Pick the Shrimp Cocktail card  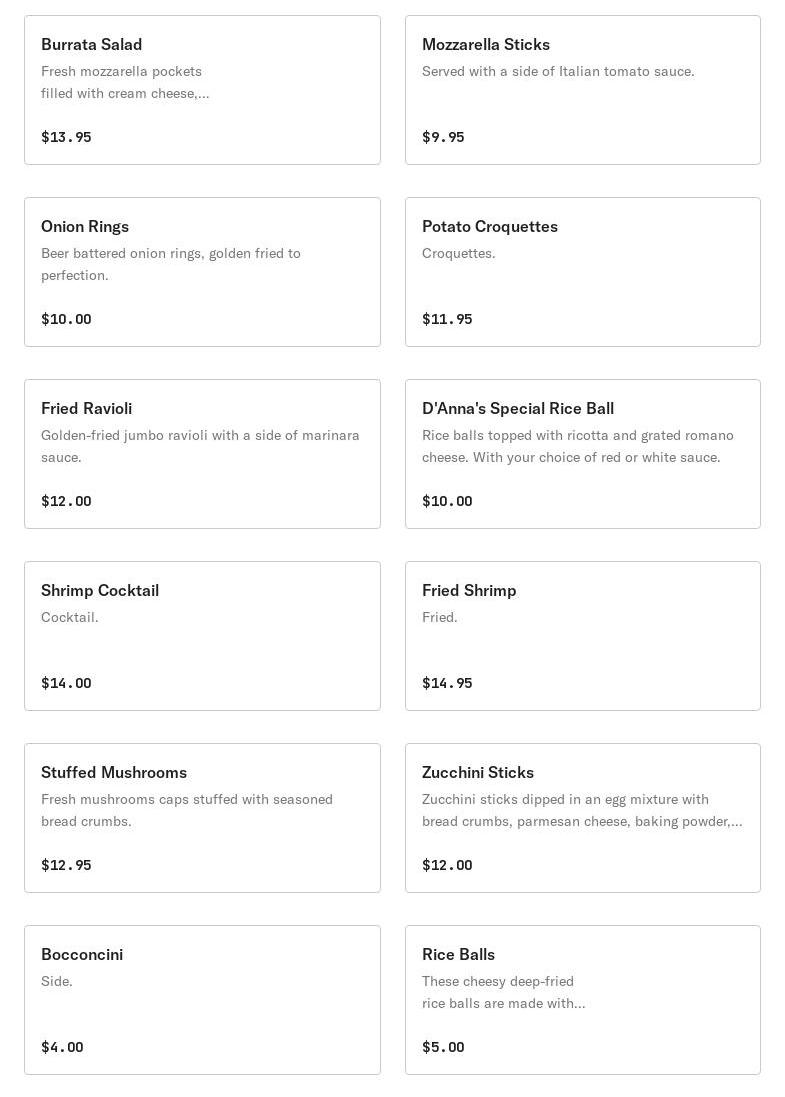pyautogui.click(x=202, y=636)
